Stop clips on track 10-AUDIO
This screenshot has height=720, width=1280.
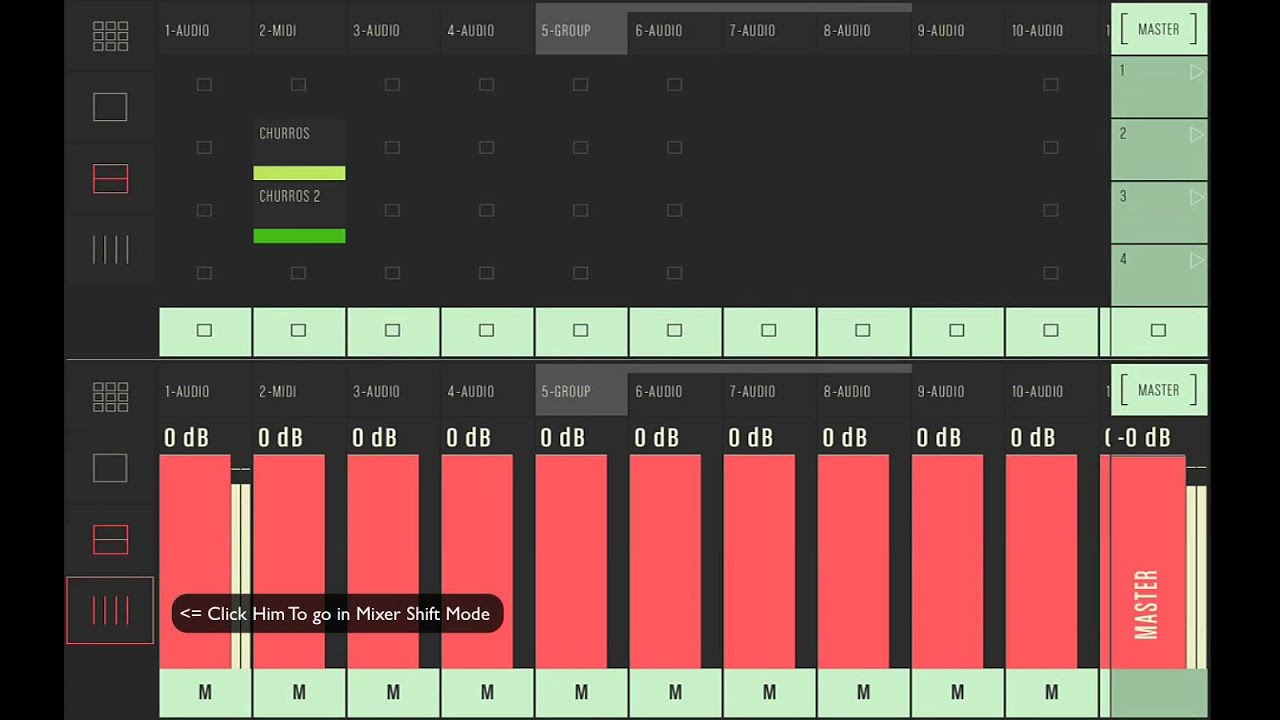[x=1051, y=331]
